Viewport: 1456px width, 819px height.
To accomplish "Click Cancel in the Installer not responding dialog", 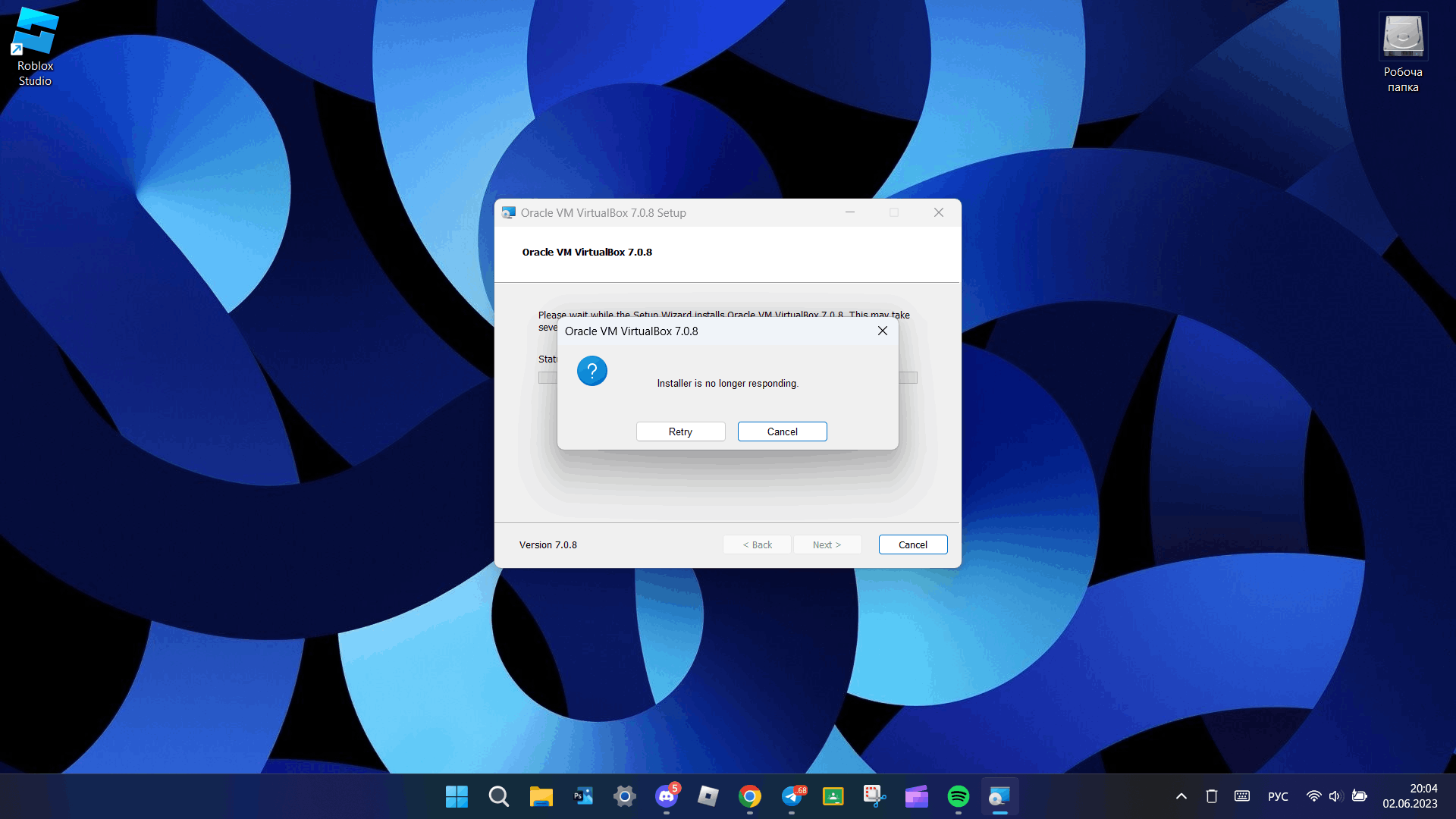I will click(782, 431).
